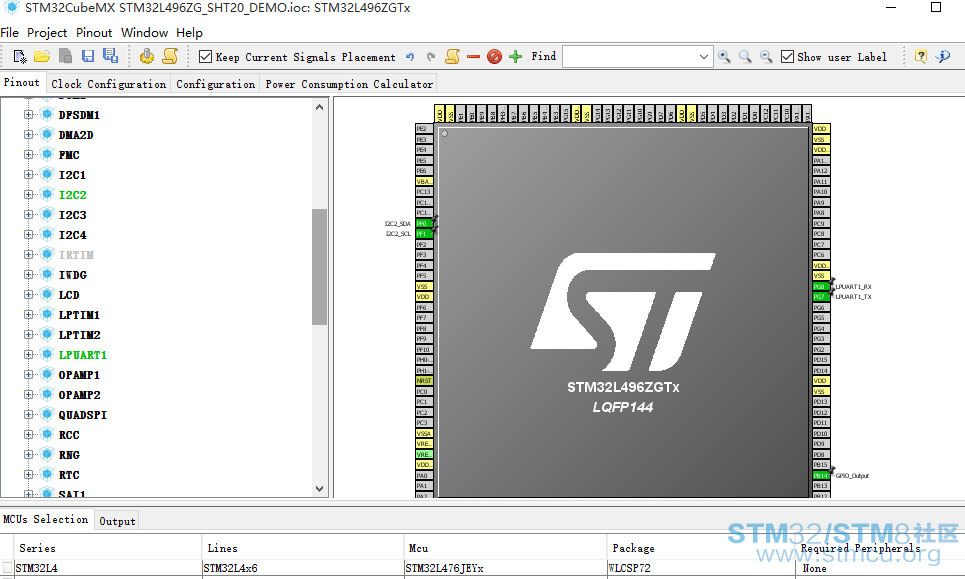Image resolution: width=965 pixels, height=579 pixels.
Task: Expand the DFSDM1 tree node
Action: [x=28, y=114]
